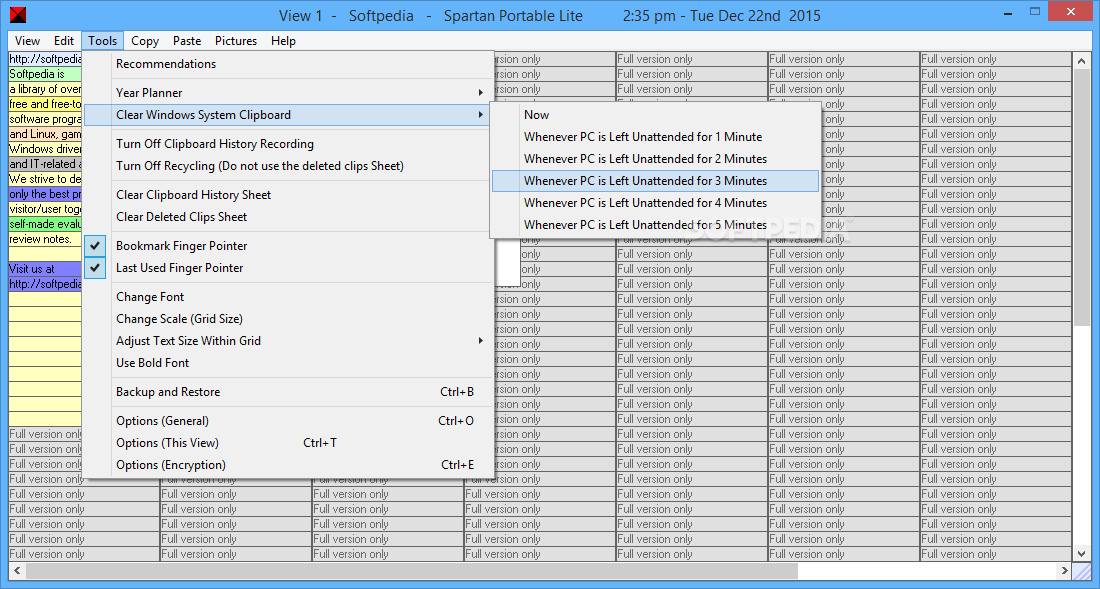Screen dimensions: 1100x589
Task: Open the Help menu
Action: pos(283,41)
